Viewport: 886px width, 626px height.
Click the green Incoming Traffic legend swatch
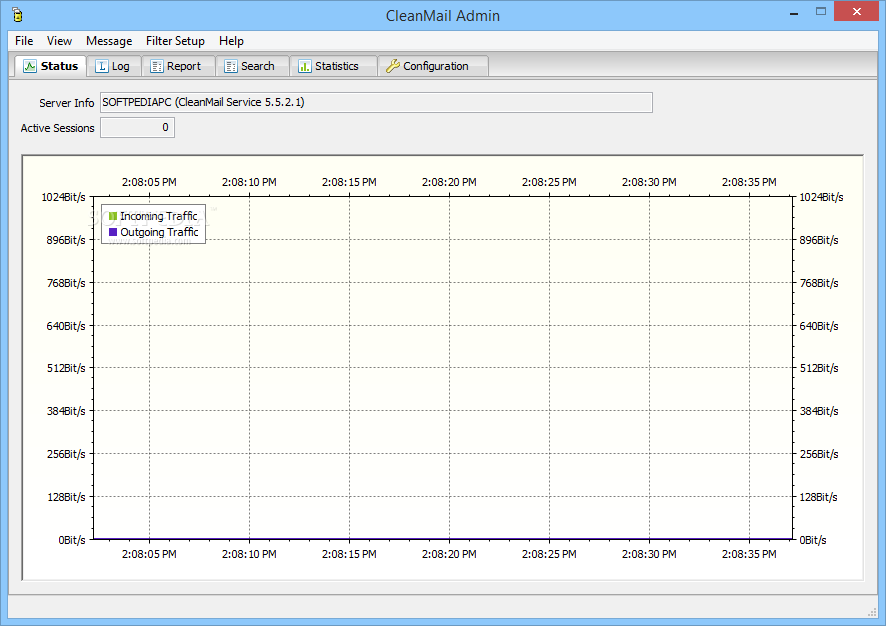[x=113, y=216]
